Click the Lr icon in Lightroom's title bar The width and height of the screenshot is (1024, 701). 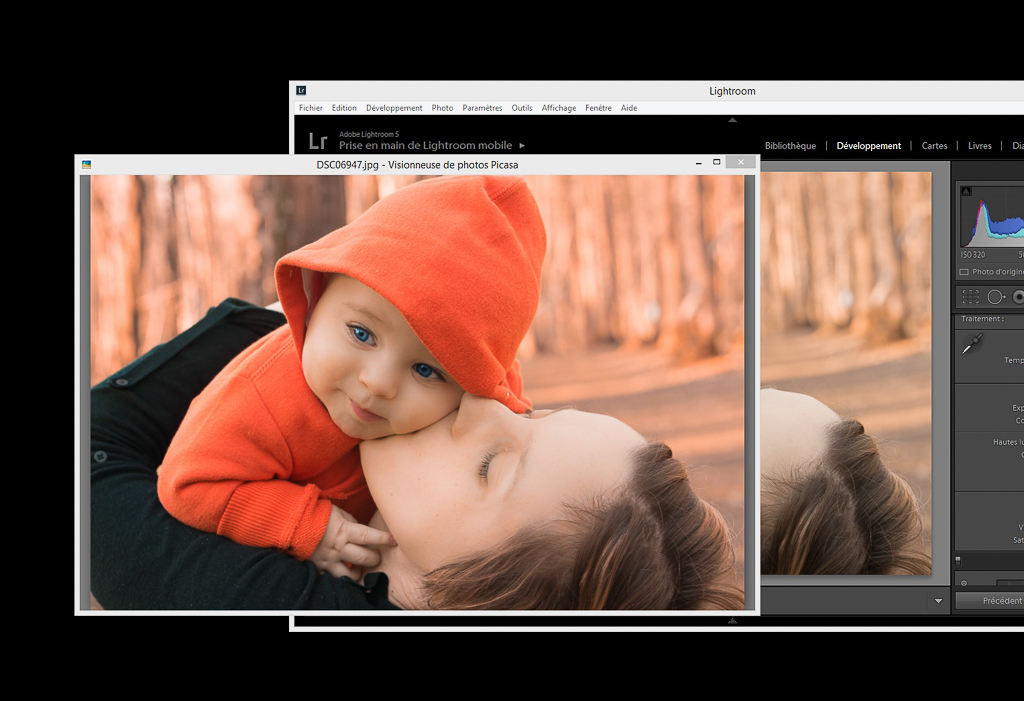(x=301, y=91)
